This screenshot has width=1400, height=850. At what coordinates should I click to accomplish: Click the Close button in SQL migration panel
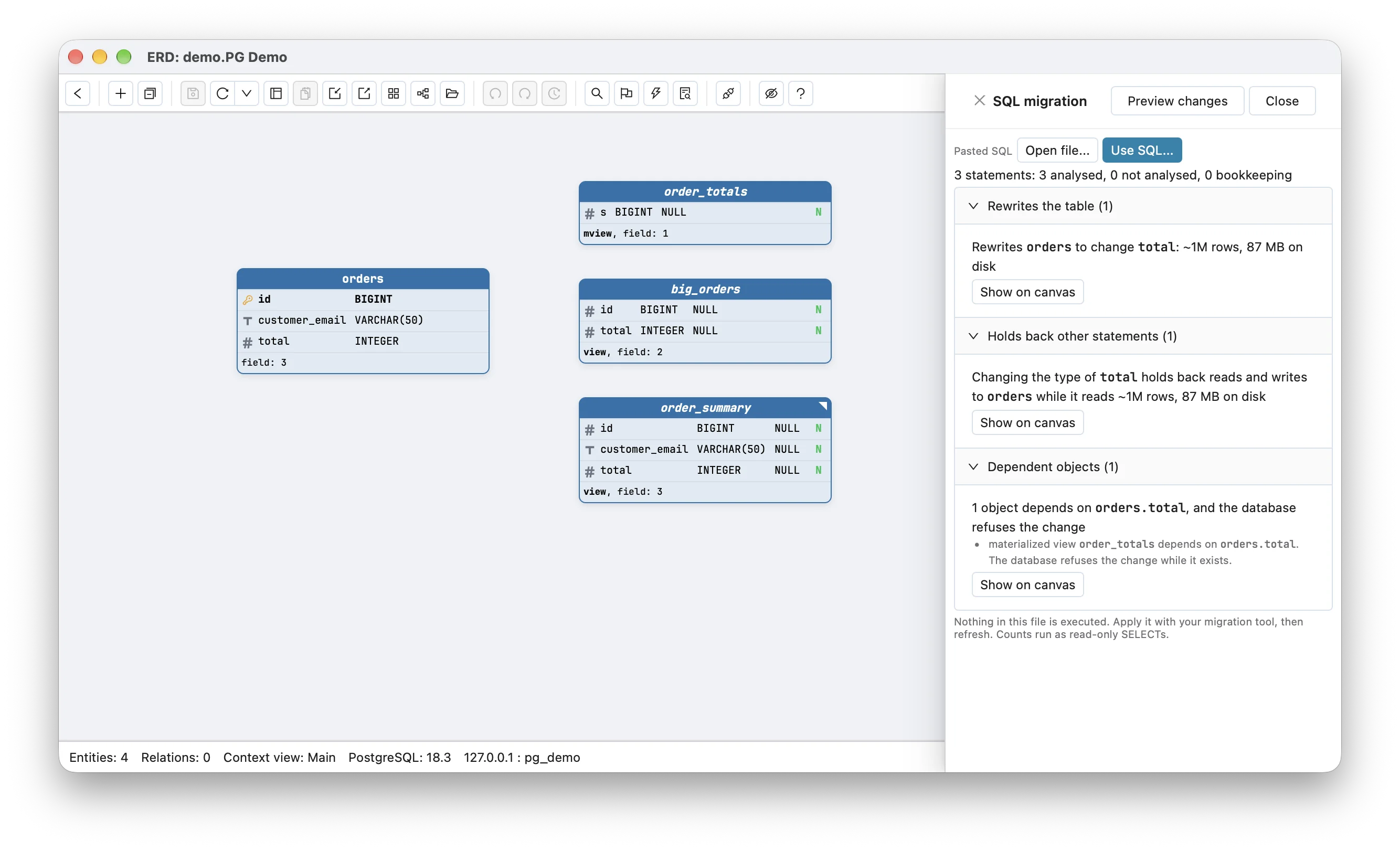point(1282,101)
